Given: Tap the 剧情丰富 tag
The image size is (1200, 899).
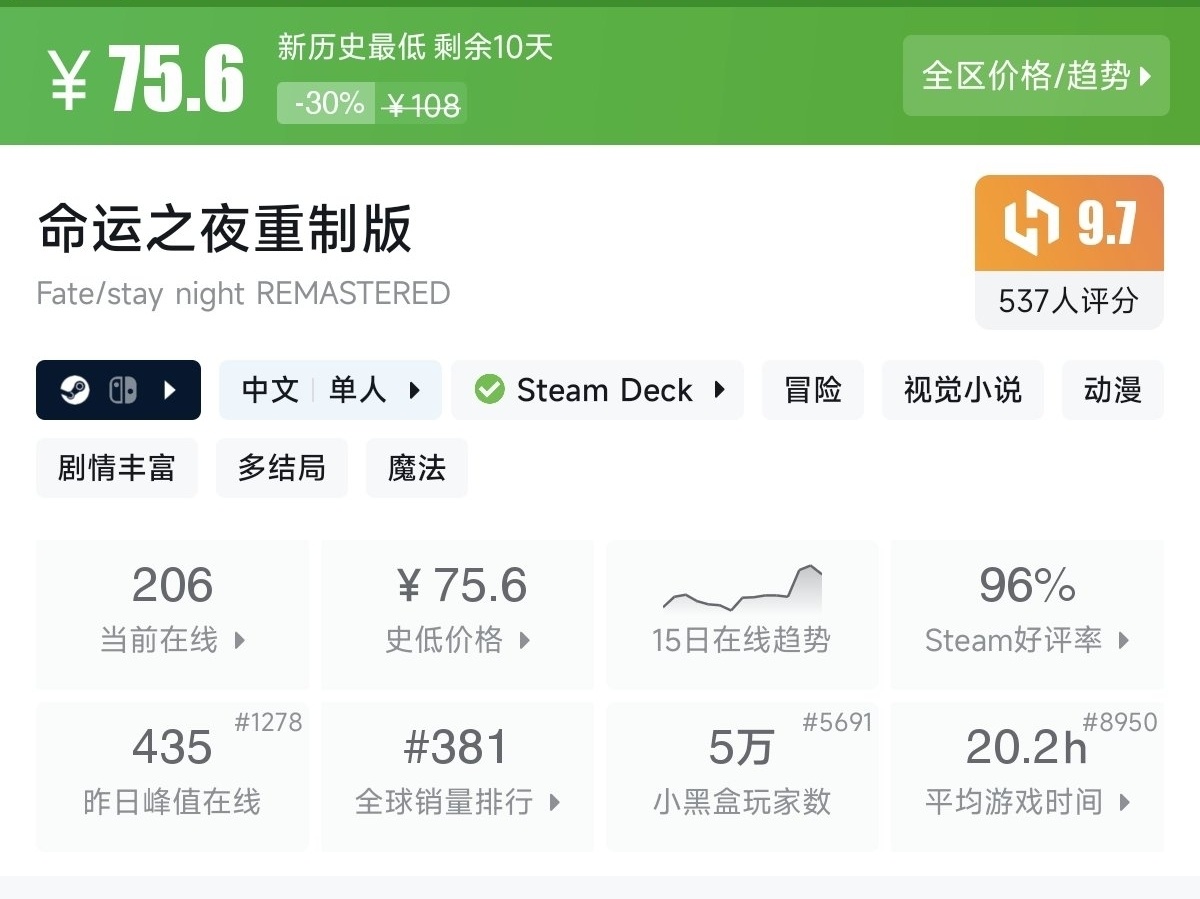Looking at the screenshot, I should coord(116,468).
